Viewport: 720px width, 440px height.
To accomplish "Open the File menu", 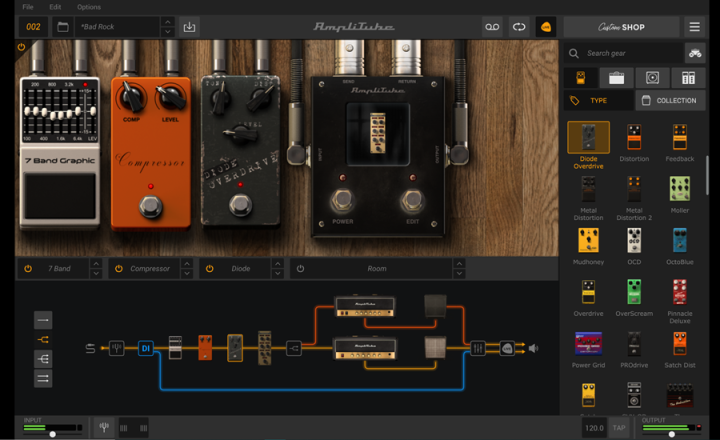I will (x=28, y=7).
